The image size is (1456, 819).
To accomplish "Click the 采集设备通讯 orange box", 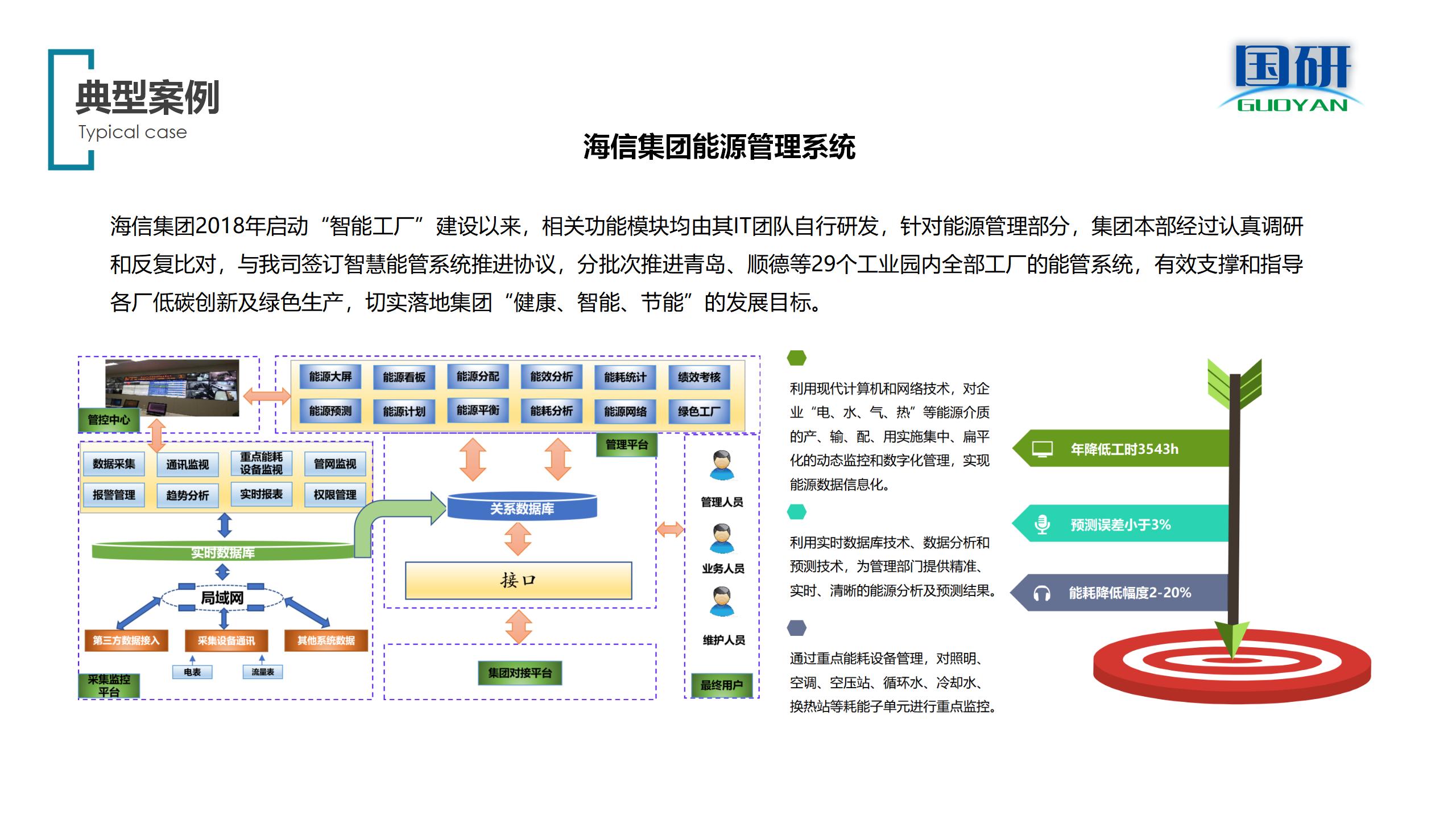I will click(x=226, y=640).
